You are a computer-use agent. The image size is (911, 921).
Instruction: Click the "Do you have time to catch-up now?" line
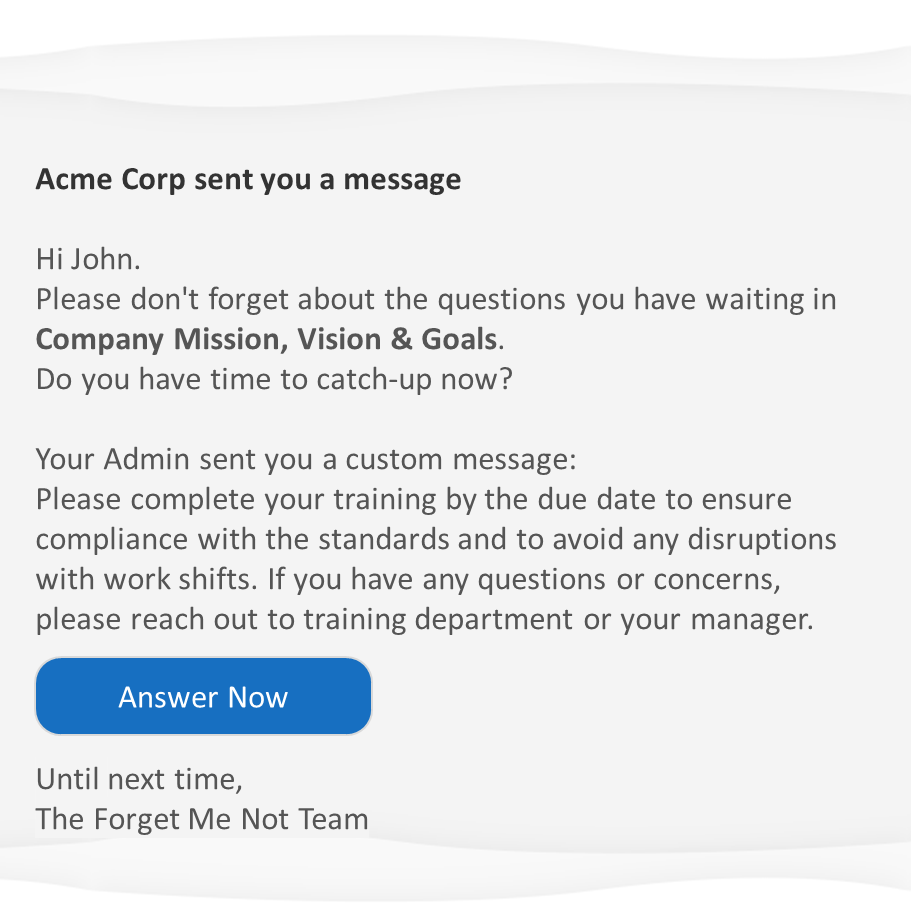pos(273,380)
